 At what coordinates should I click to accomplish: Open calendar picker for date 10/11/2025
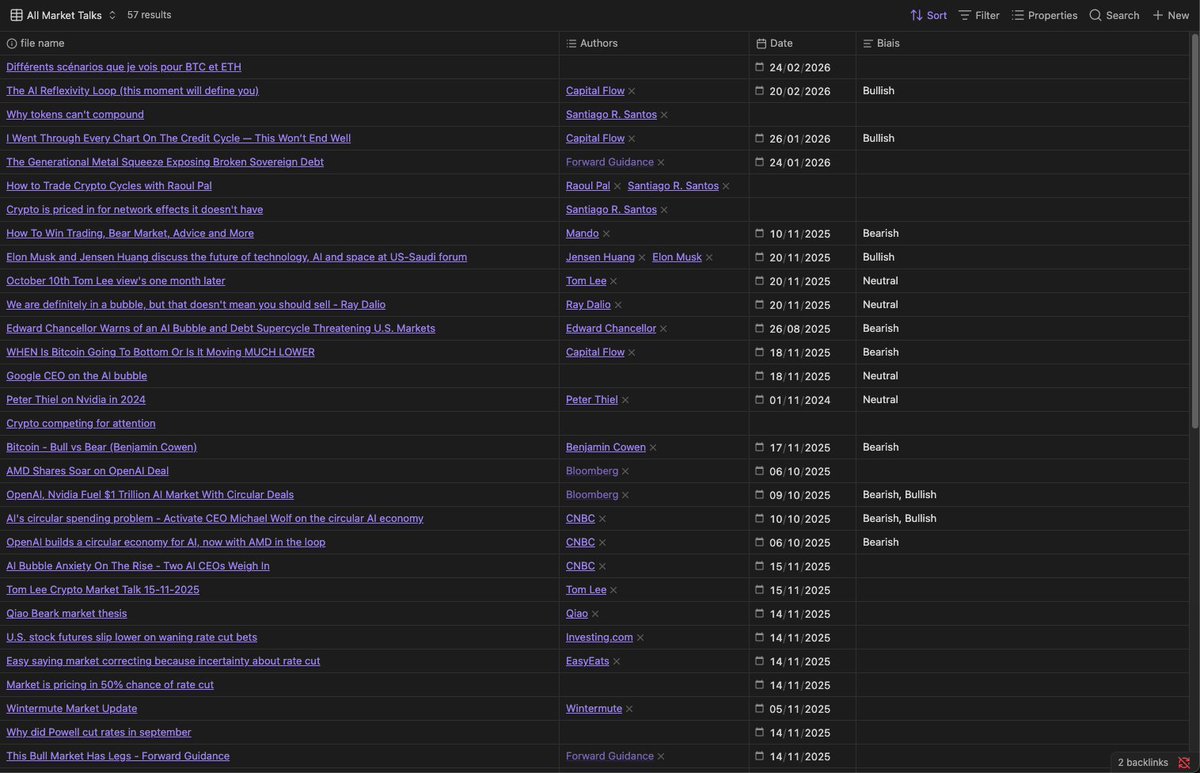(x=760, y=234)
